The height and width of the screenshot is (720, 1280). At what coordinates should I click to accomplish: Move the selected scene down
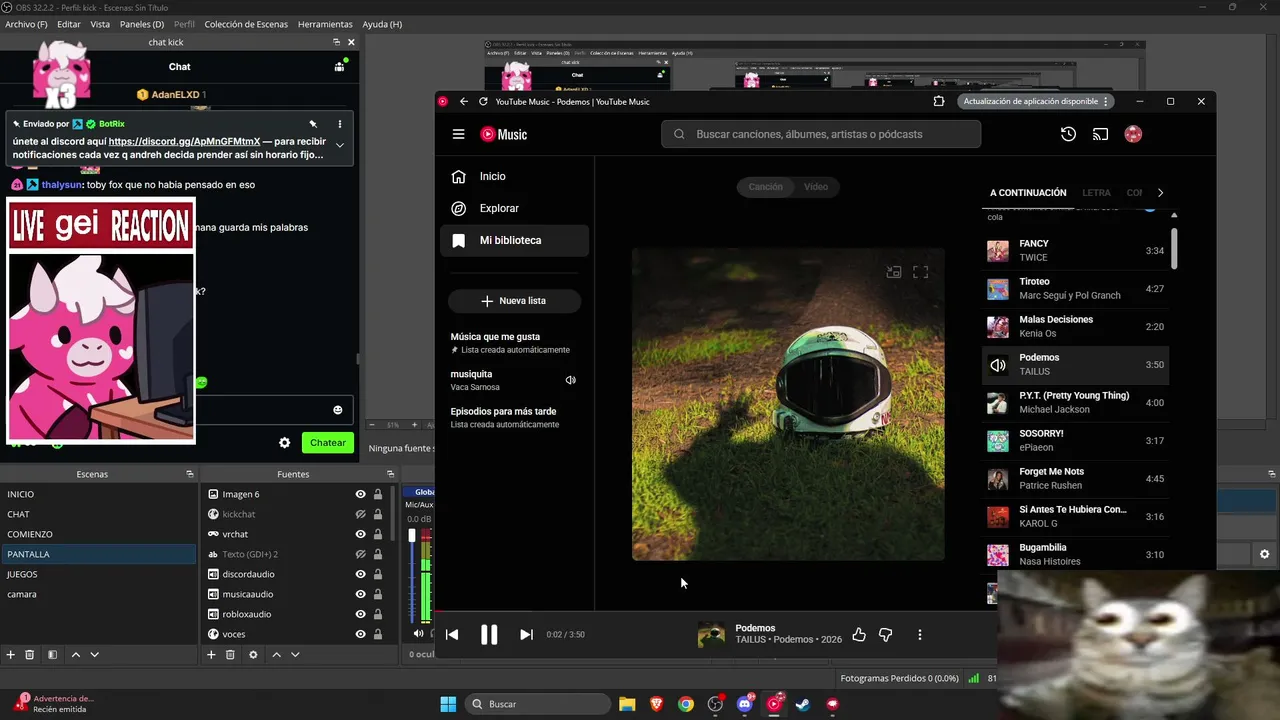pyautogui.click(x=95, y=654)
